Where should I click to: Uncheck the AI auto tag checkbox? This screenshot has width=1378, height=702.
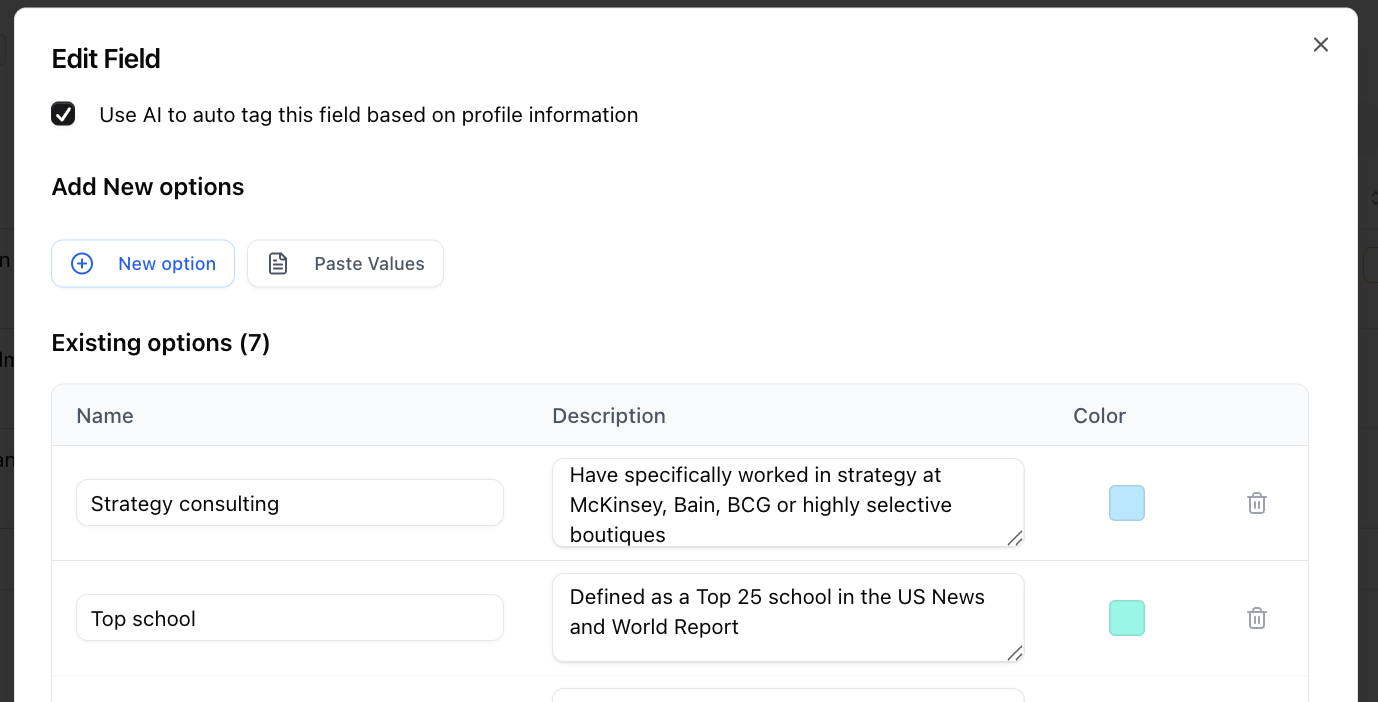point(63,114)
